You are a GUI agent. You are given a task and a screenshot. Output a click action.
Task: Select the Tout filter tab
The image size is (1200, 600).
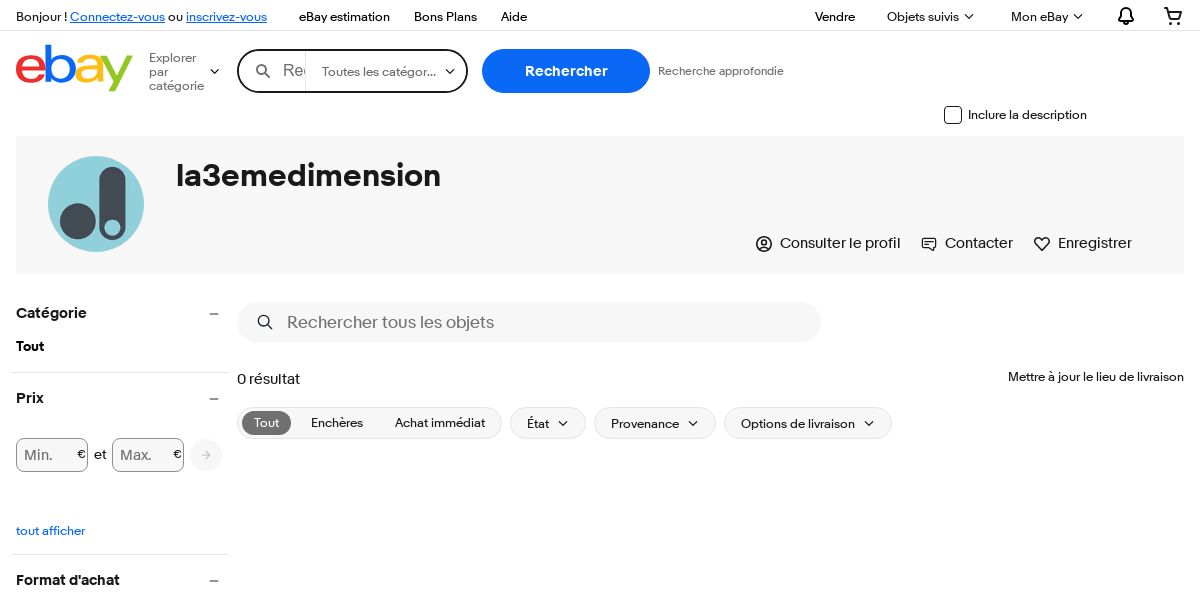click(x=267, y=423)
